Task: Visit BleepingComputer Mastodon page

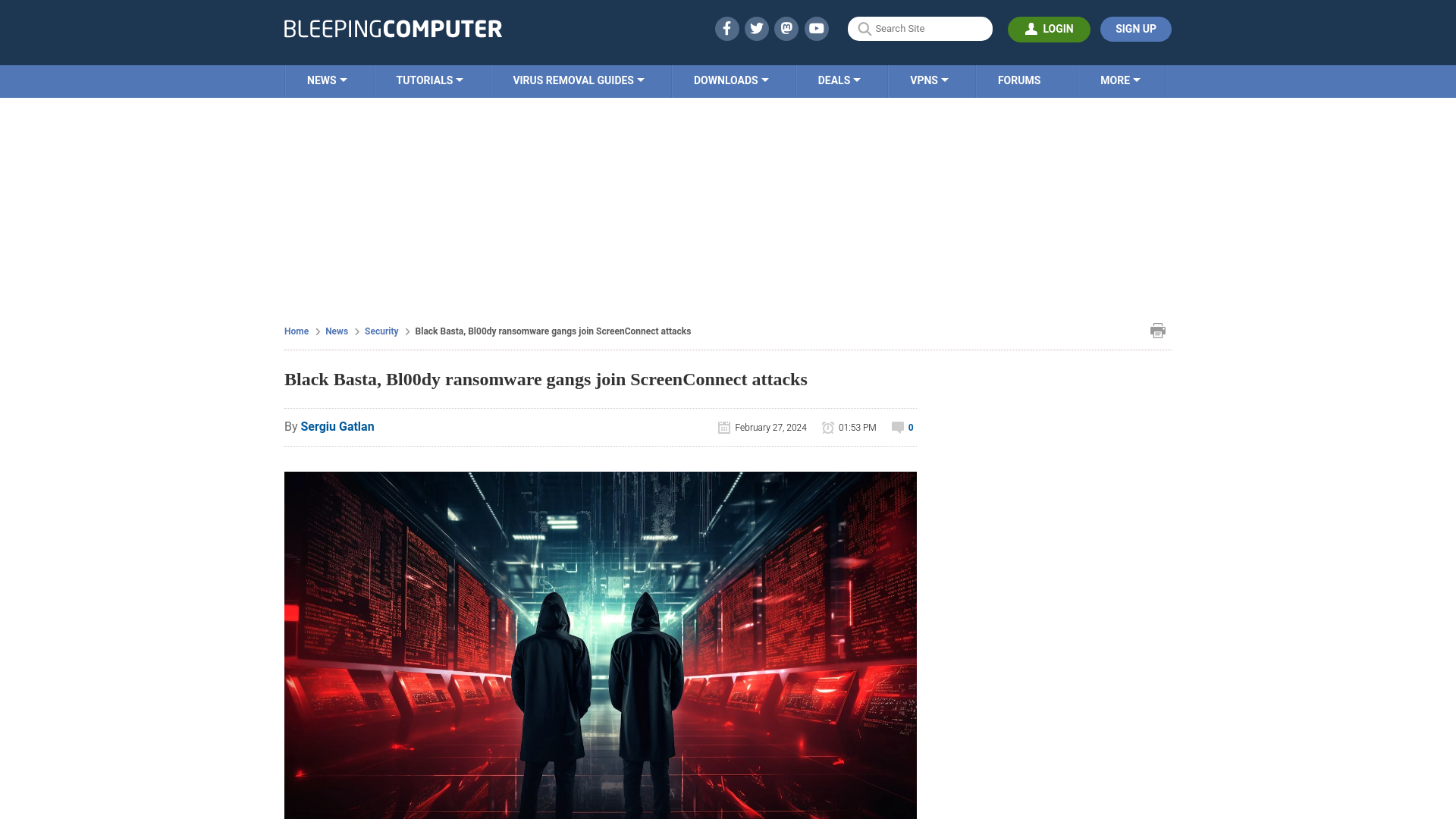Action: click(787, 28)
